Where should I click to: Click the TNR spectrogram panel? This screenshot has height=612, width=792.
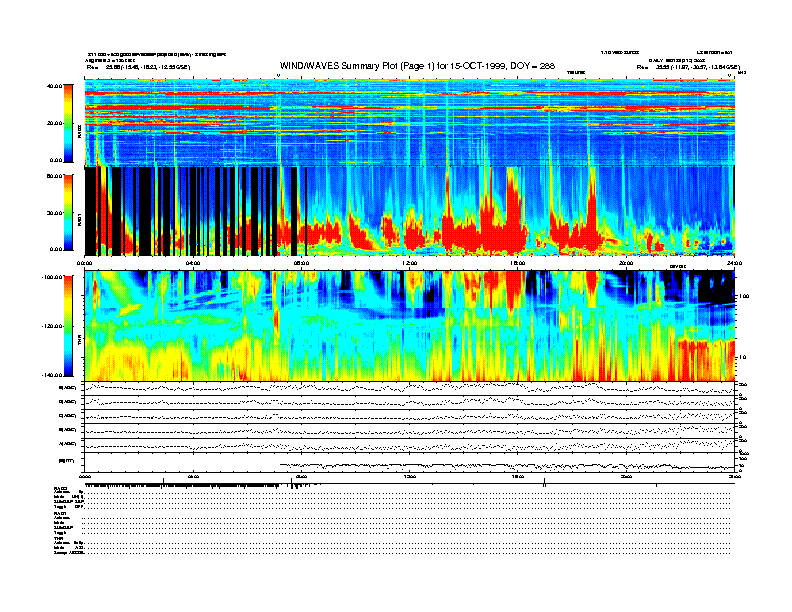(x=410, y=326)
